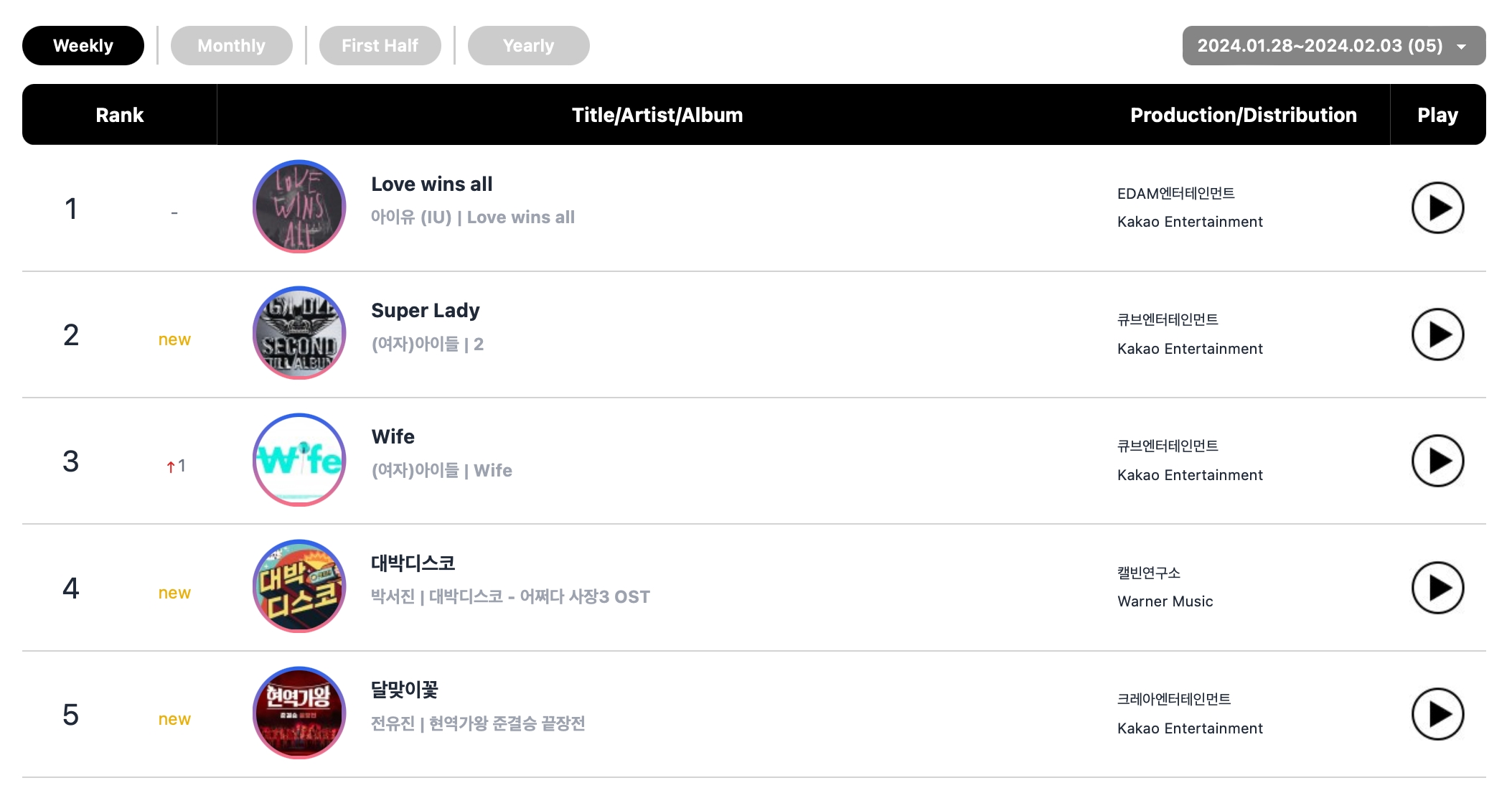Click the 현역가왕 album cover art
The image size is (1512, 788).
pyautogui.click(x=299, y=713)
